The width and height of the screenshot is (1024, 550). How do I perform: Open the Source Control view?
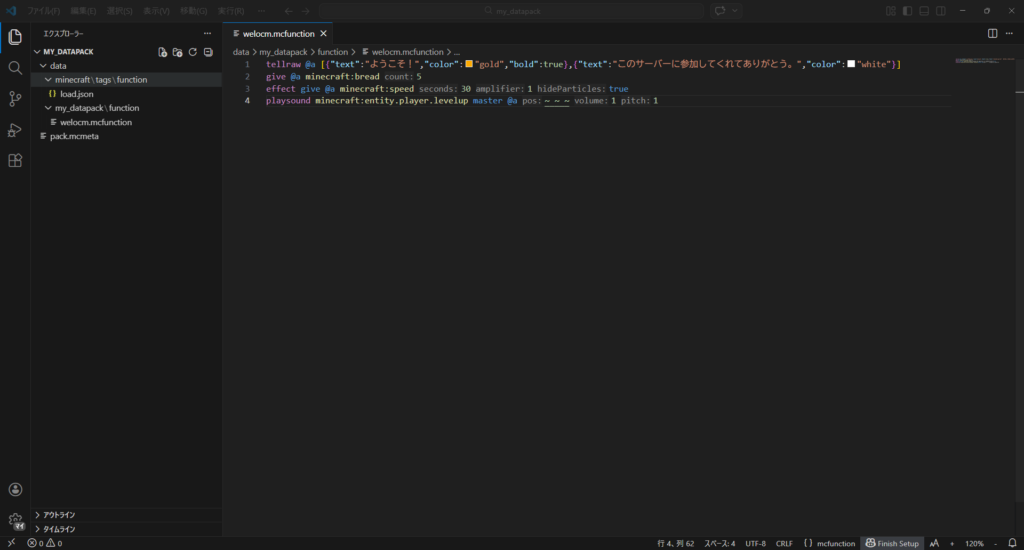pos(15,99)
